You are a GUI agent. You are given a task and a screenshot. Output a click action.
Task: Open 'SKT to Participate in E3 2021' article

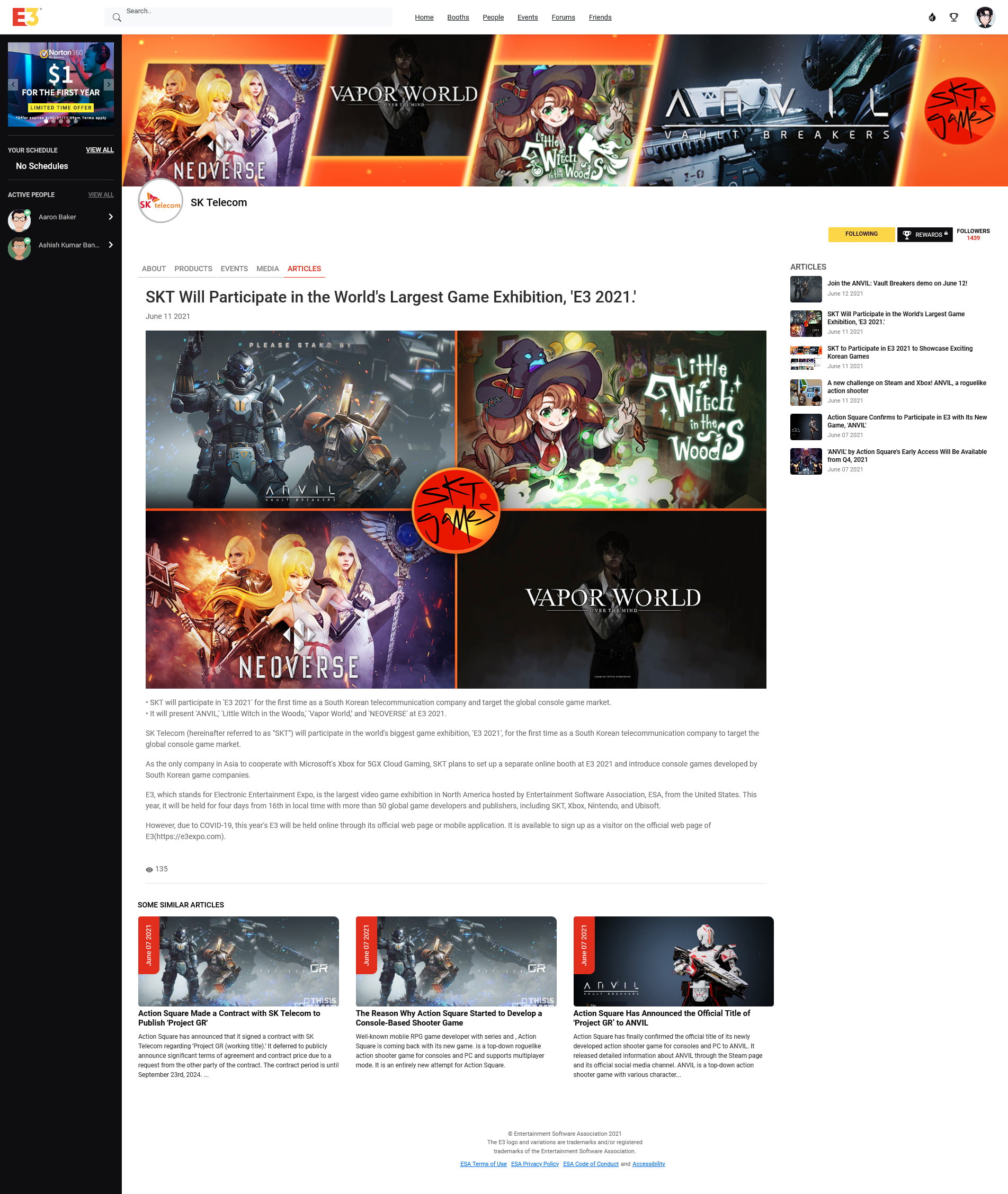[899, 352]
